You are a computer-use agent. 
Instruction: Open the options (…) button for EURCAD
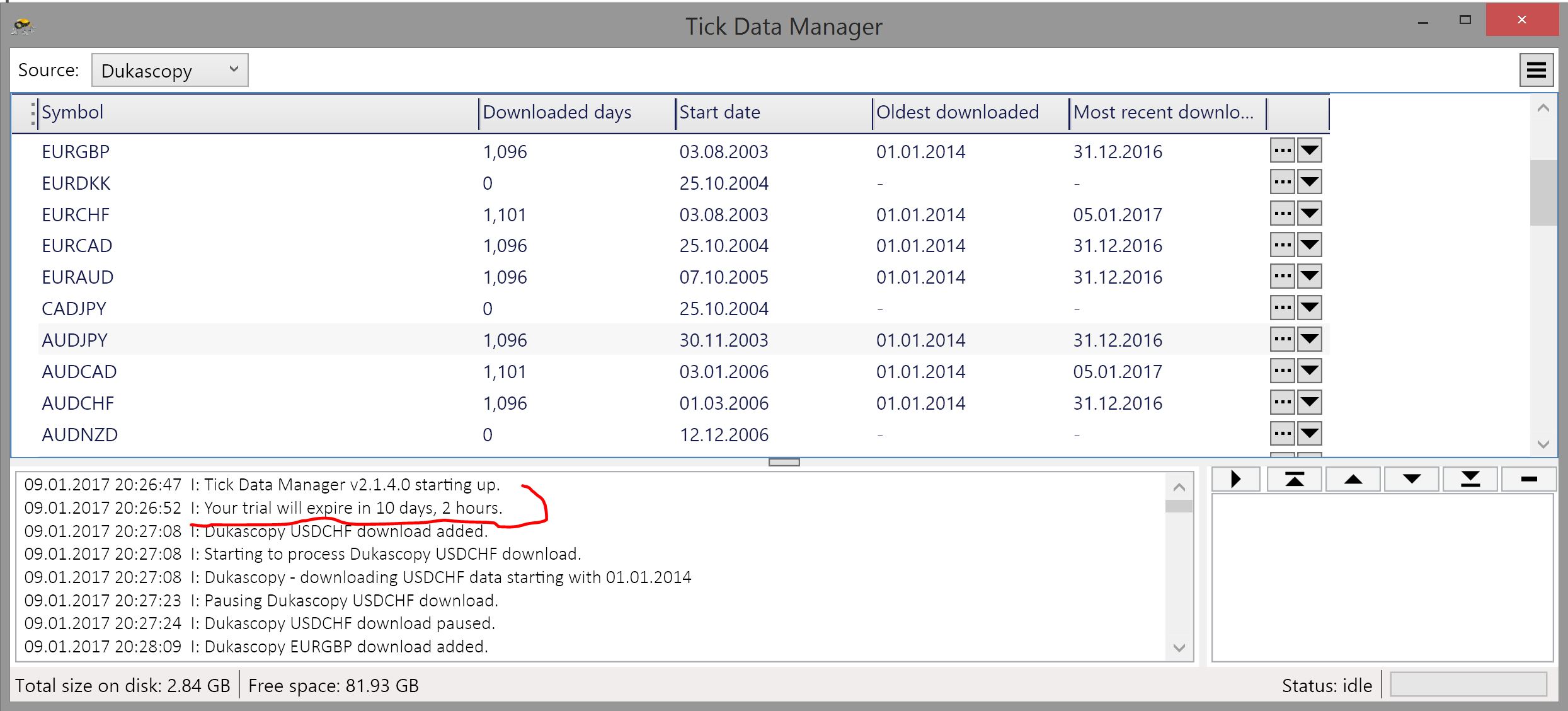pos(1282,245)
